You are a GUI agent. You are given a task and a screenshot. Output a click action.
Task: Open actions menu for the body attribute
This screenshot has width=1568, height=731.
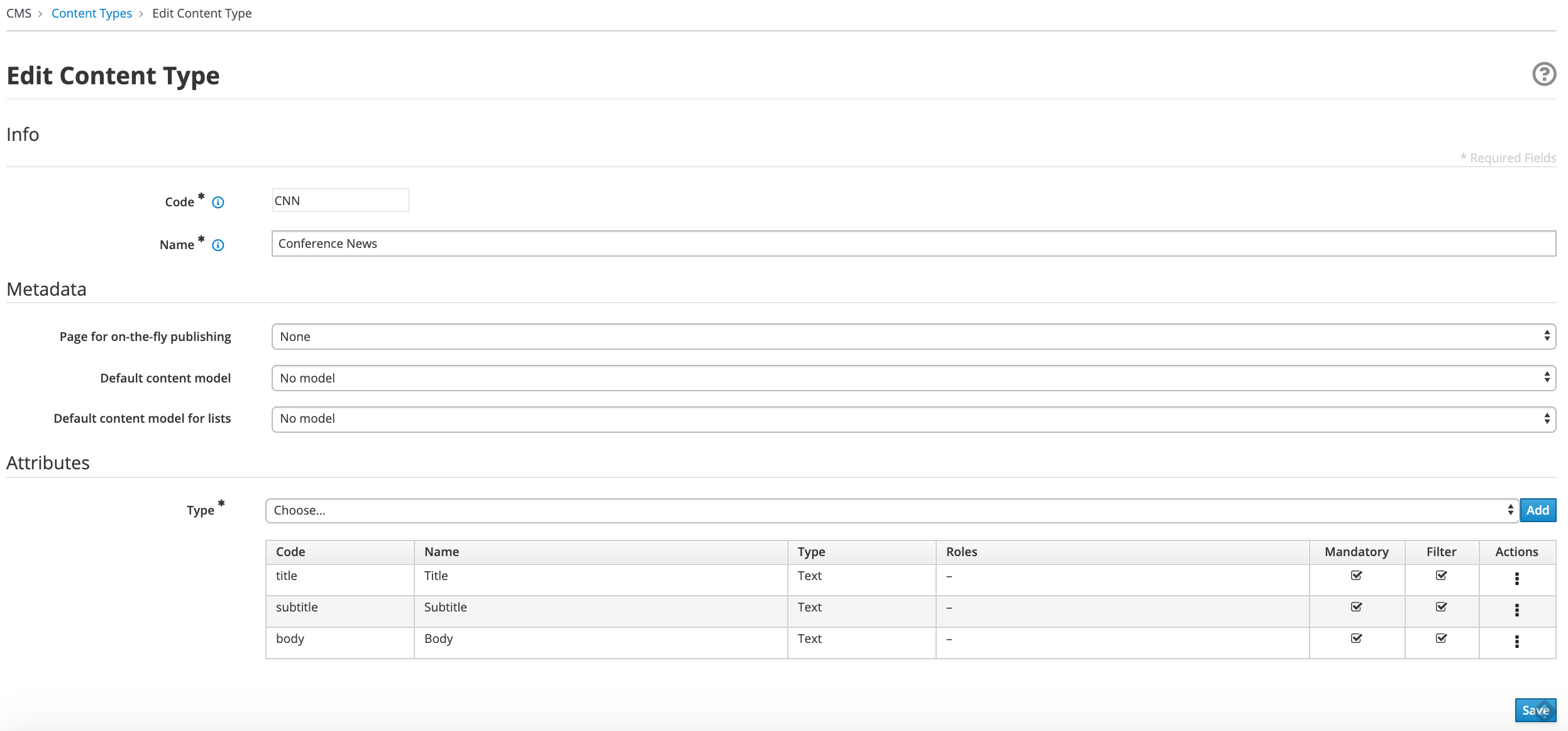tap(1516, 642)
